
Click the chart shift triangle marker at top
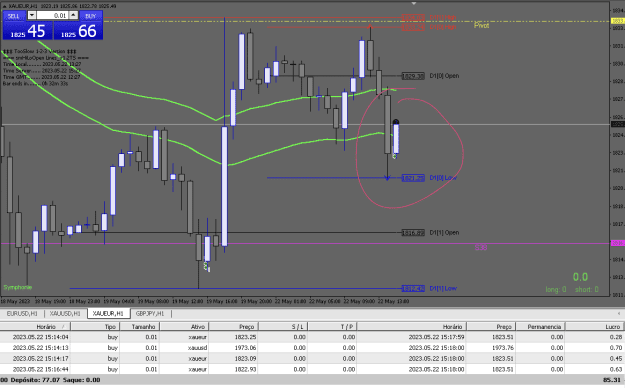tap(414, 3)
